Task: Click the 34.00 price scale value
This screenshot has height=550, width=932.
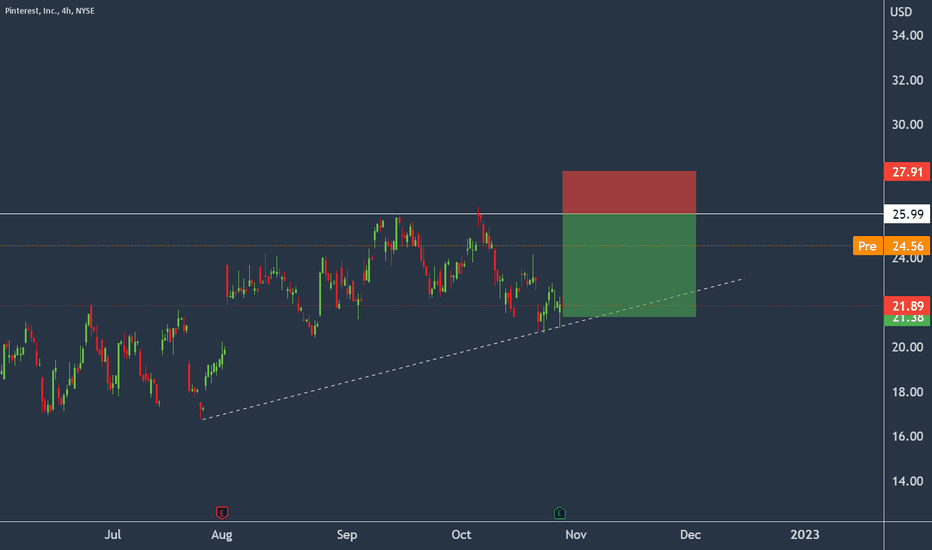Action: coord(908,36)
